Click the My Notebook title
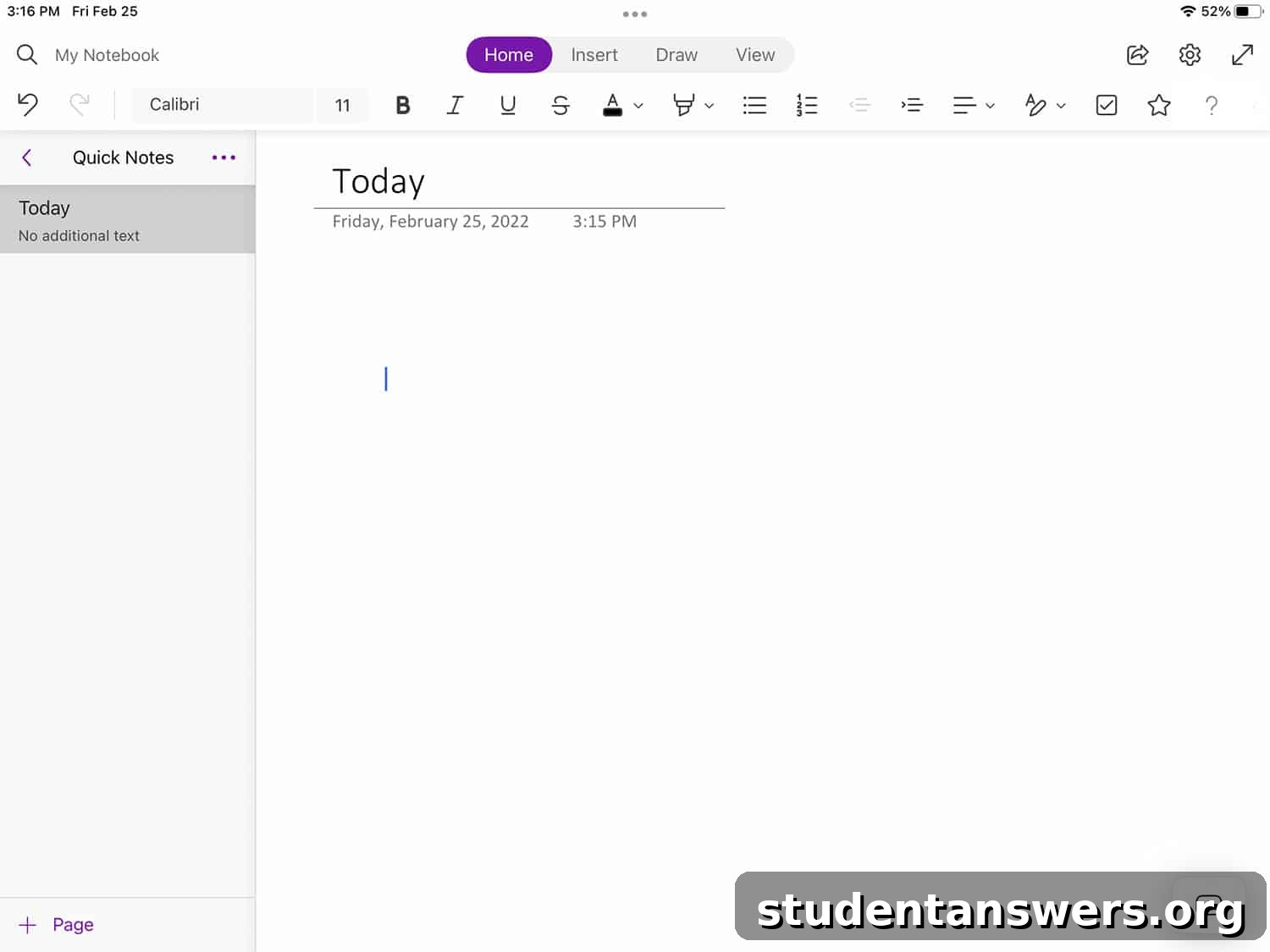1270x952 pixels. tap(107, 55)
